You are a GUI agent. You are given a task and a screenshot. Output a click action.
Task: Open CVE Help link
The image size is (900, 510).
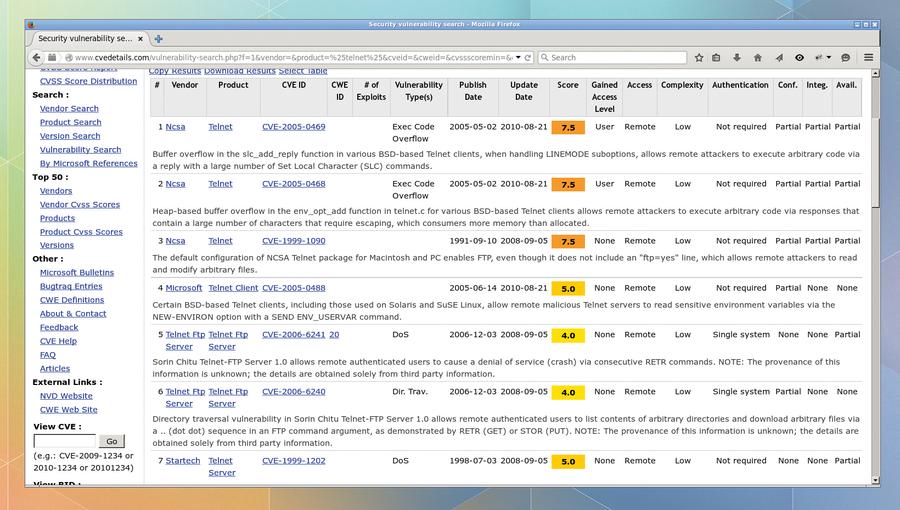pyautogui.click(x=58, y=341)
